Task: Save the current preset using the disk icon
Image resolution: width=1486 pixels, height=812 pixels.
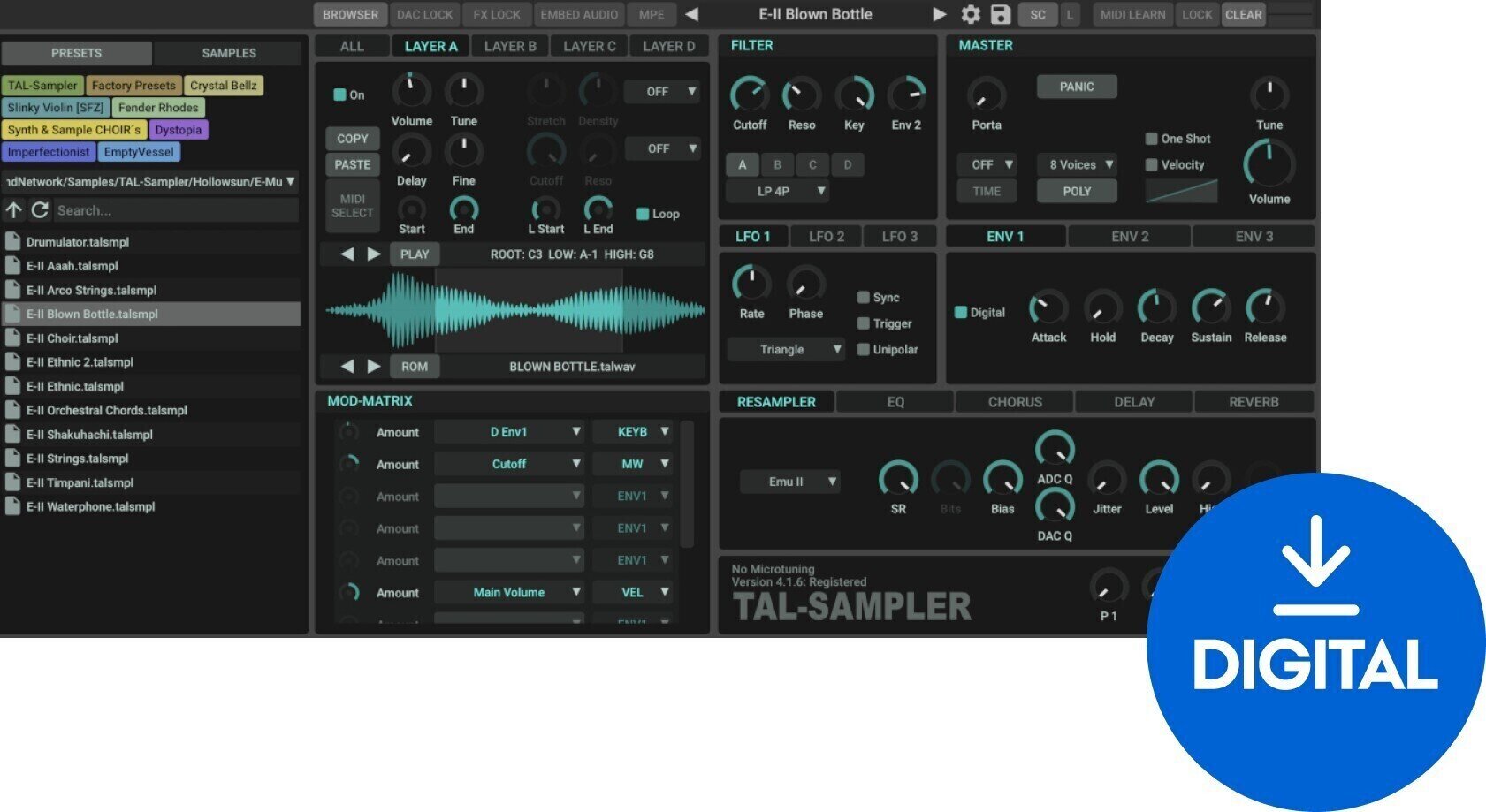Action: pos(1000,14)
